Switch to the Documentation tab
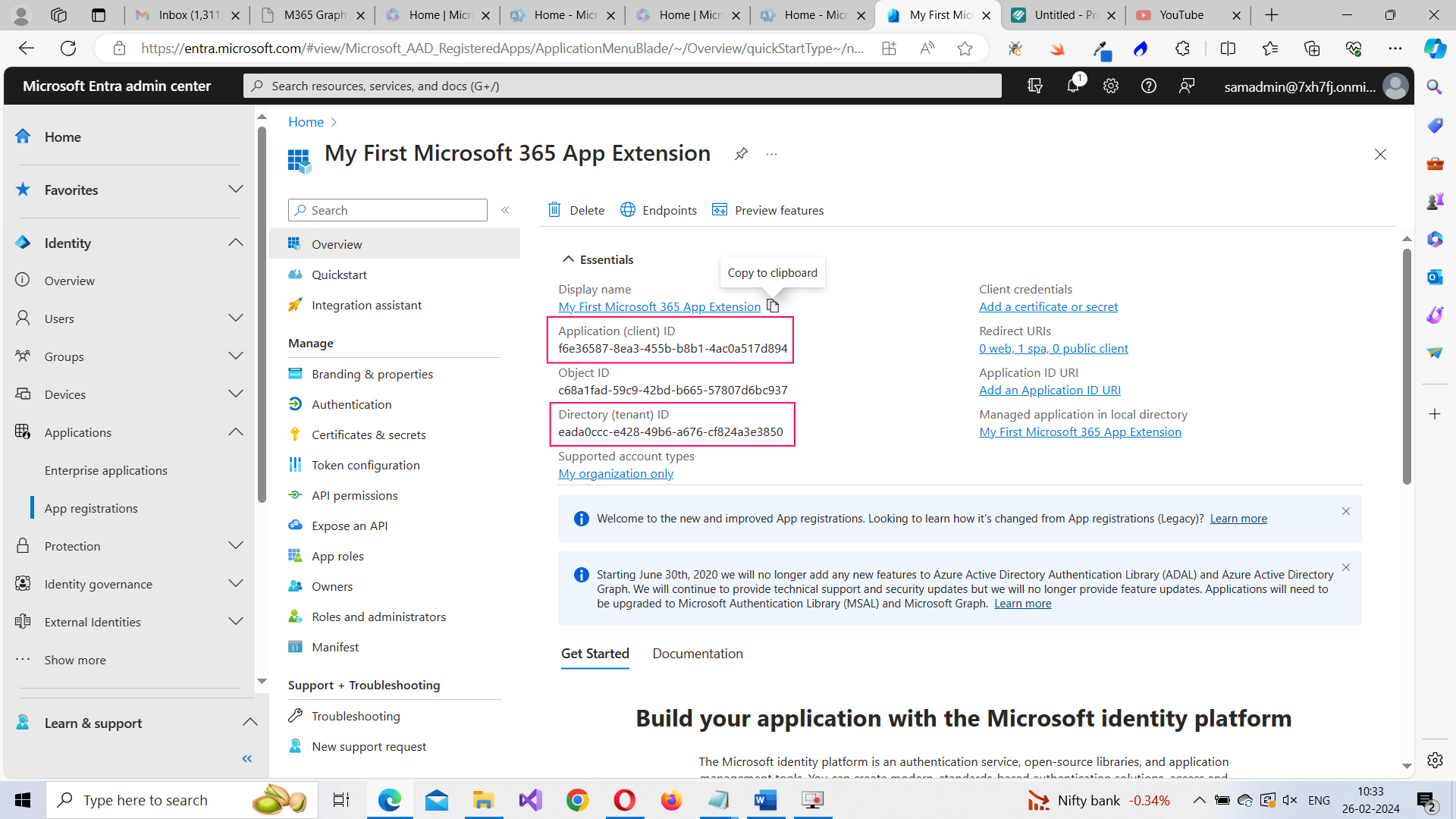 [x=697, y=653]
